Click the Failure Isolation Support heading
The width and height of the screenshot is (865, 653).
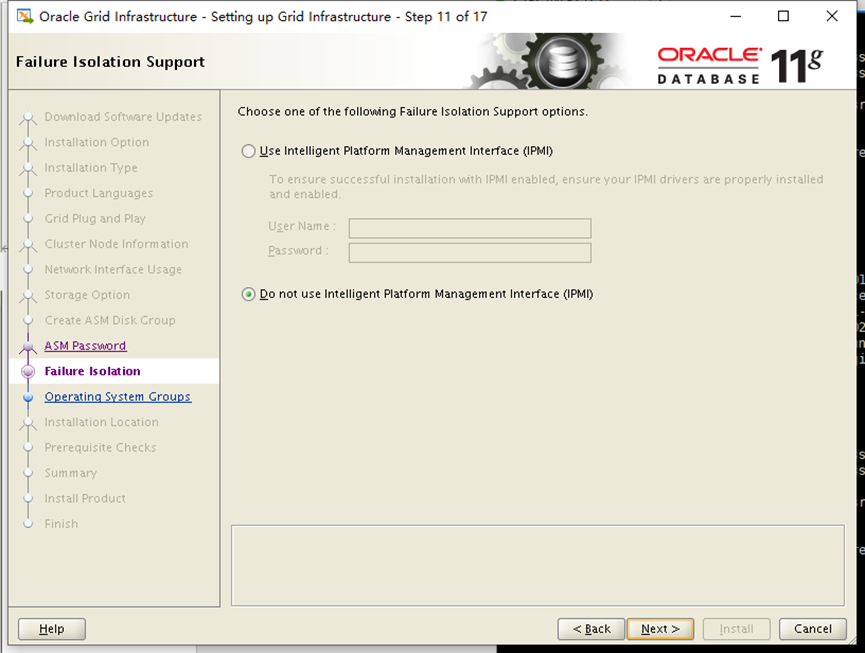click(110, 62)
